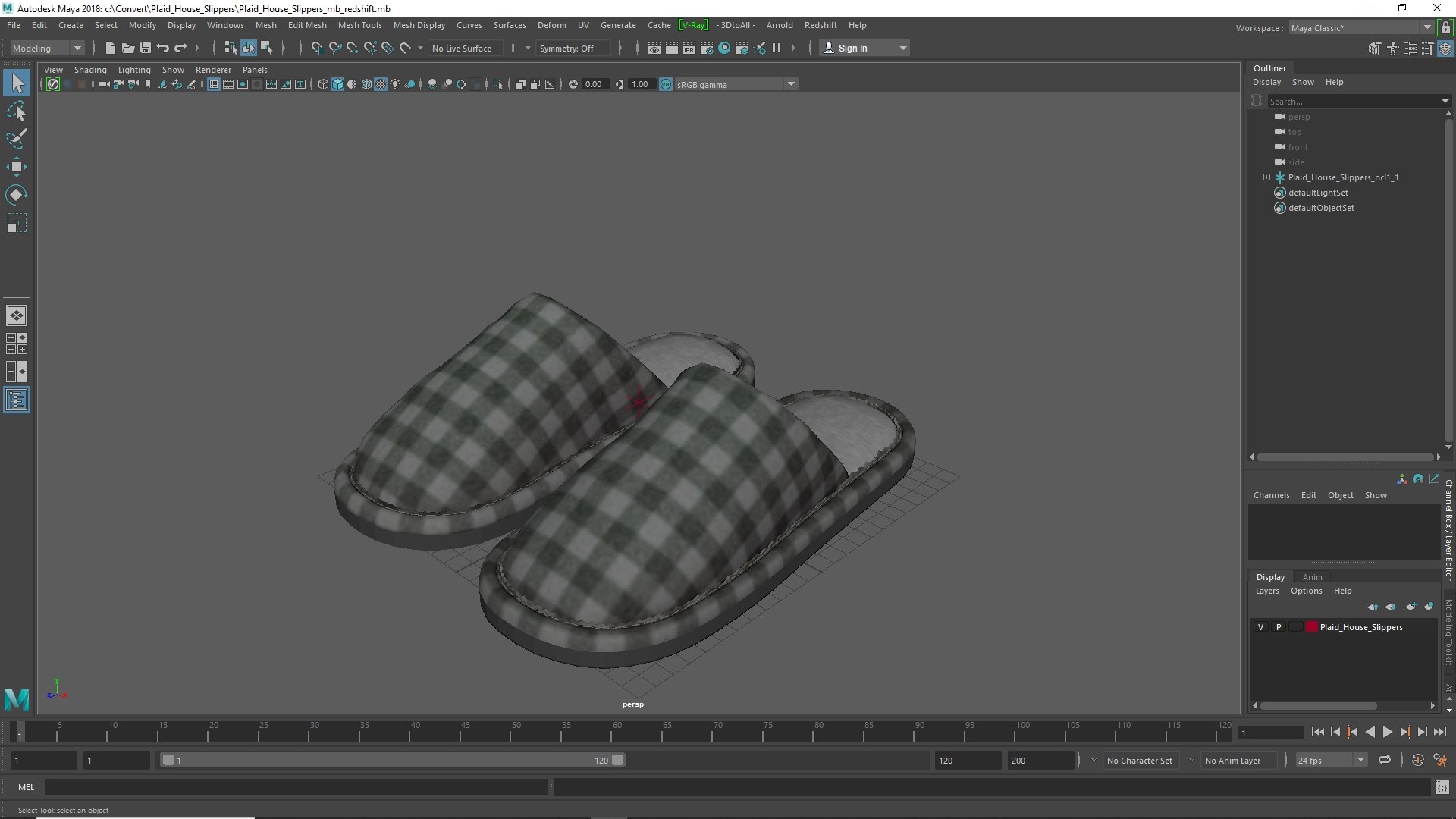Click the snap to points icon
The height and width of the screenshot is (819, 1456).
[x=353, y=48]
